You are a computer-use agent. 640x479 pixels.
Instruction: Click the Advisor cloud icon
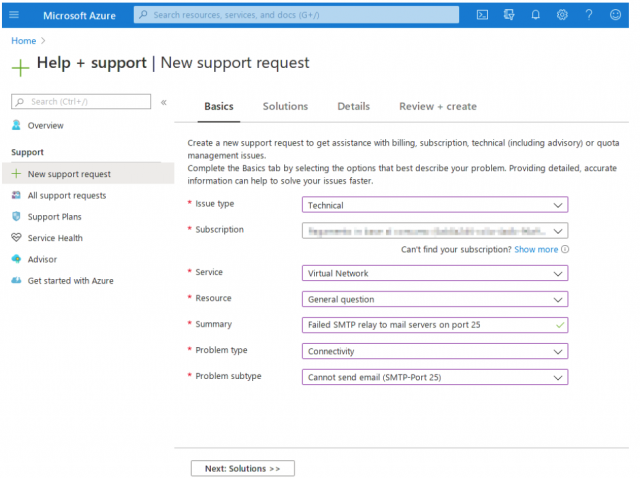[x=16, y=259]
